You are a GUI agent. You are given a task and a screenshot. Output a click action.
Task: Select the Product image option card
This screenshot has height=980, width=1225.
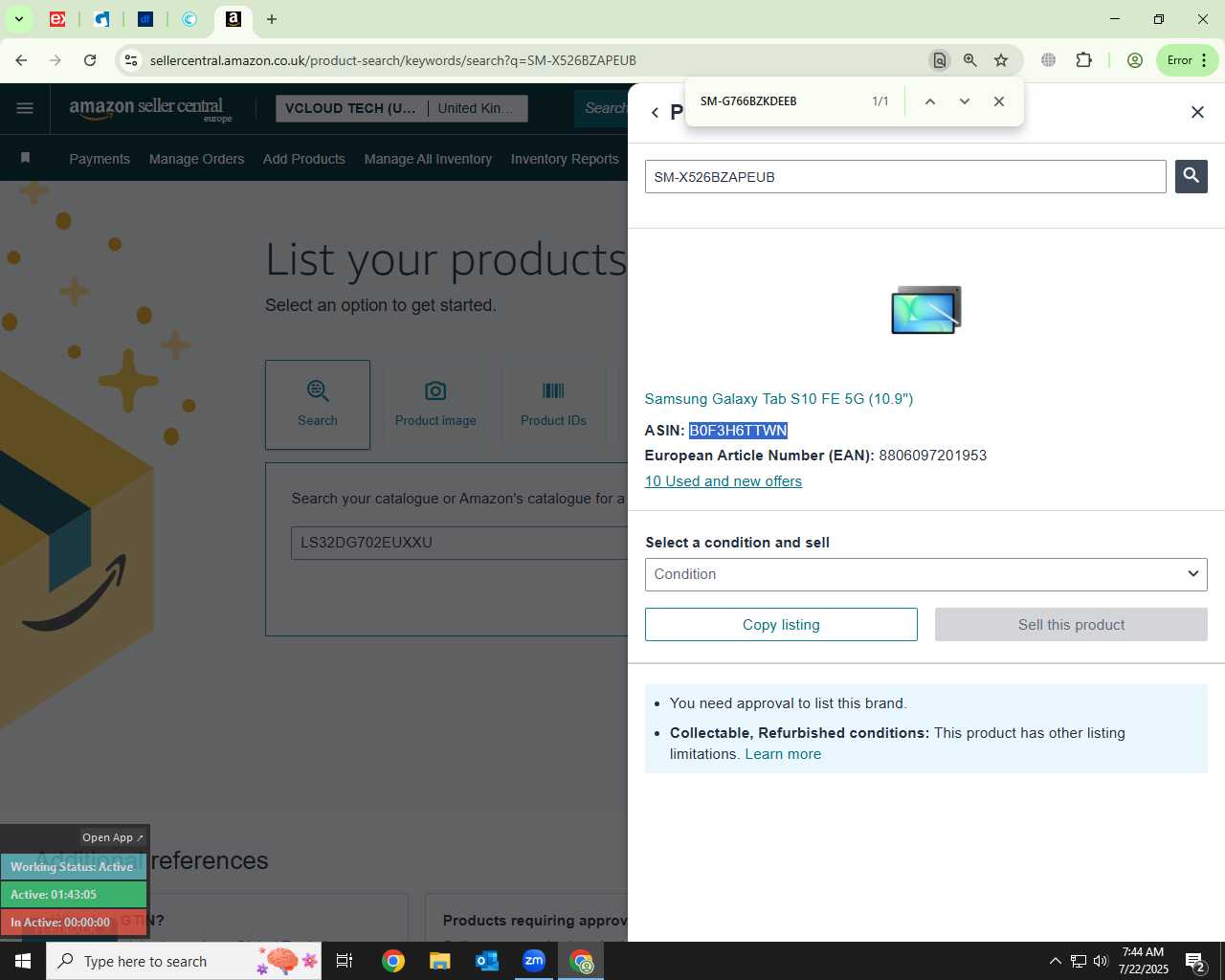click(435, 405)
